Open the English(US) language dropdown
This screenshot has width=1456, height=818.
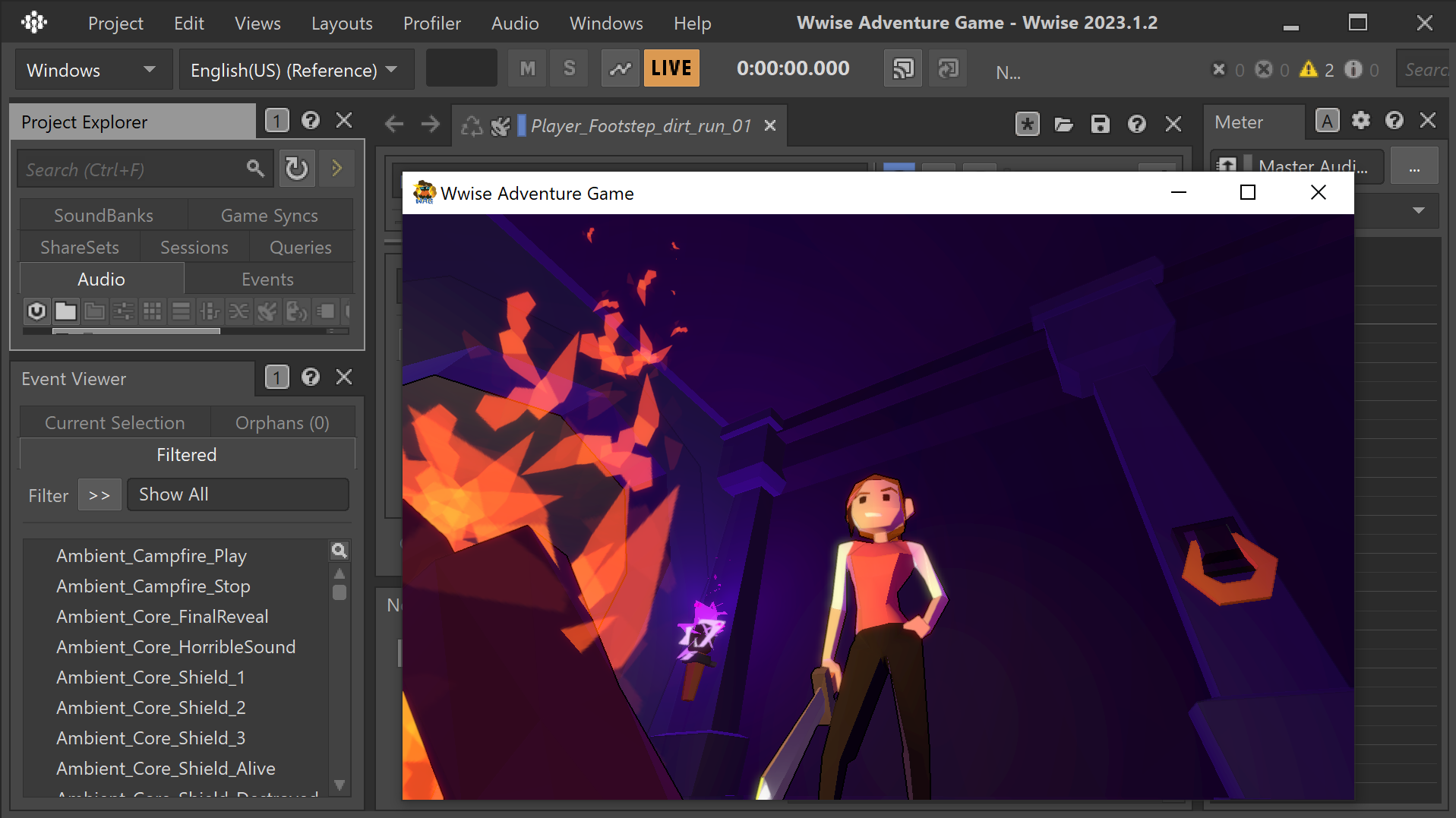pyautogui.click(x=296, y=70)
